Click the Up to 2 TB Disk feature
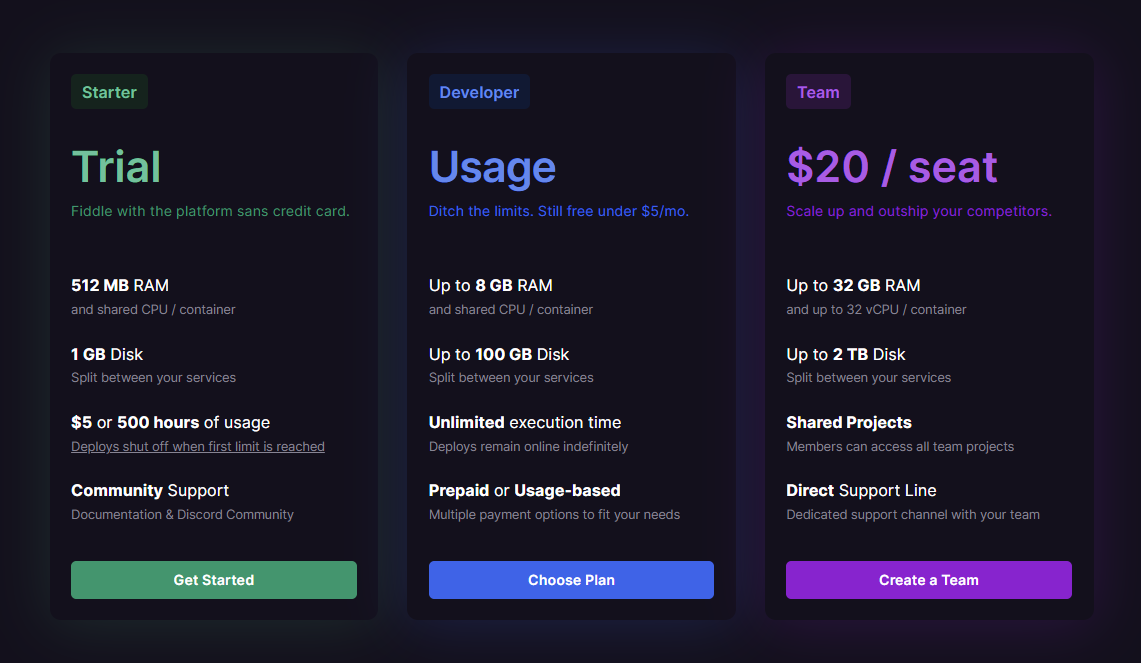 pos(846,354)
